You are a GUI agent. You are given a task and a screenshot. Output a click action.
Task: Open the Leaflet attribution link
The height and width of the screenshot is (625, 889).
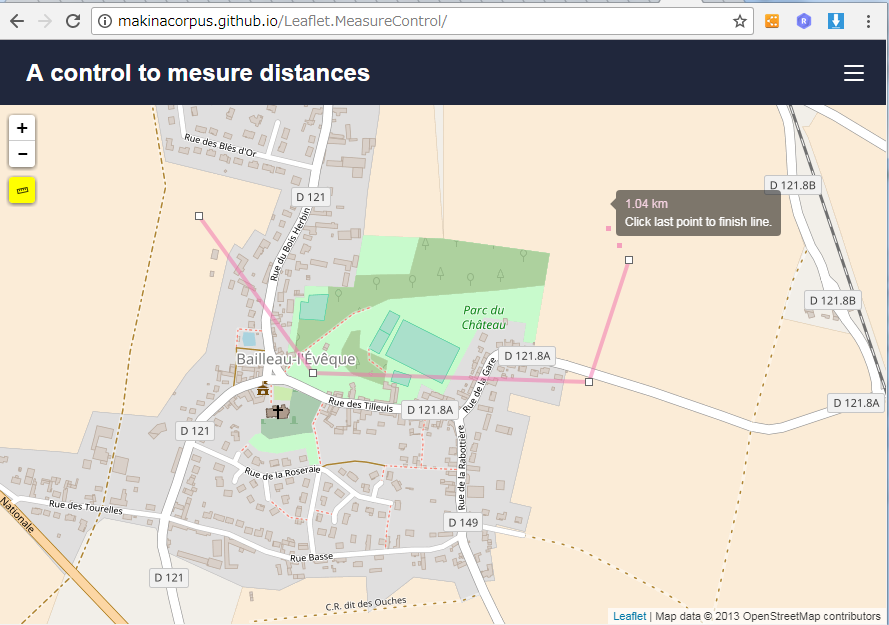click(x=629, y=616)
